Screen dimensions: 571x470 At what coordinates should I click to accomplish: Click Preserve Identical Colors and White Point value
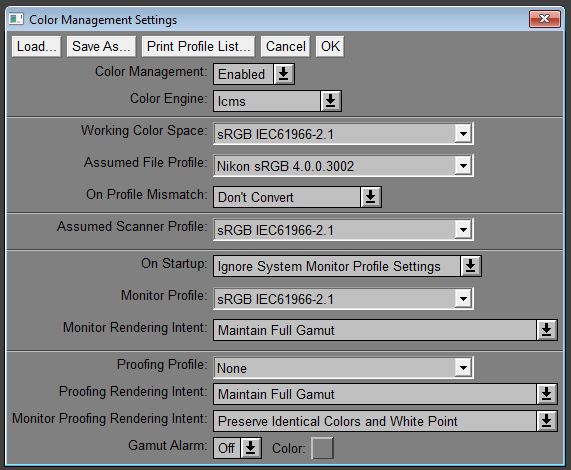click(375, 421)
